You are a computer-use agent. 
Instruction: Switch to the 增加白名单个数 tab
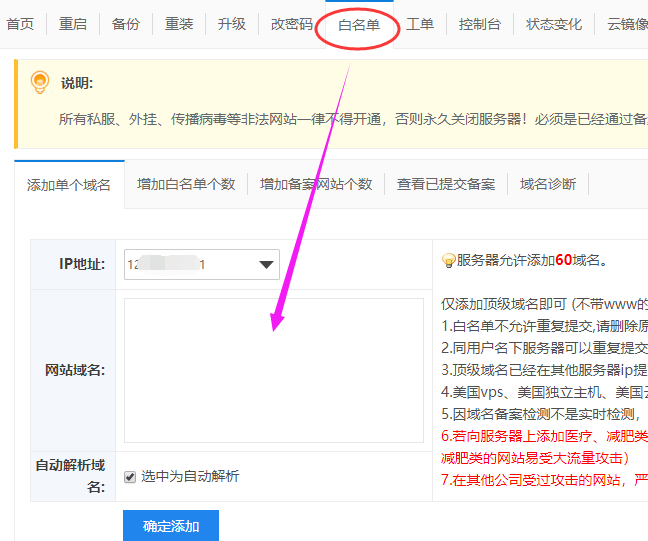[x=186, y=184]
